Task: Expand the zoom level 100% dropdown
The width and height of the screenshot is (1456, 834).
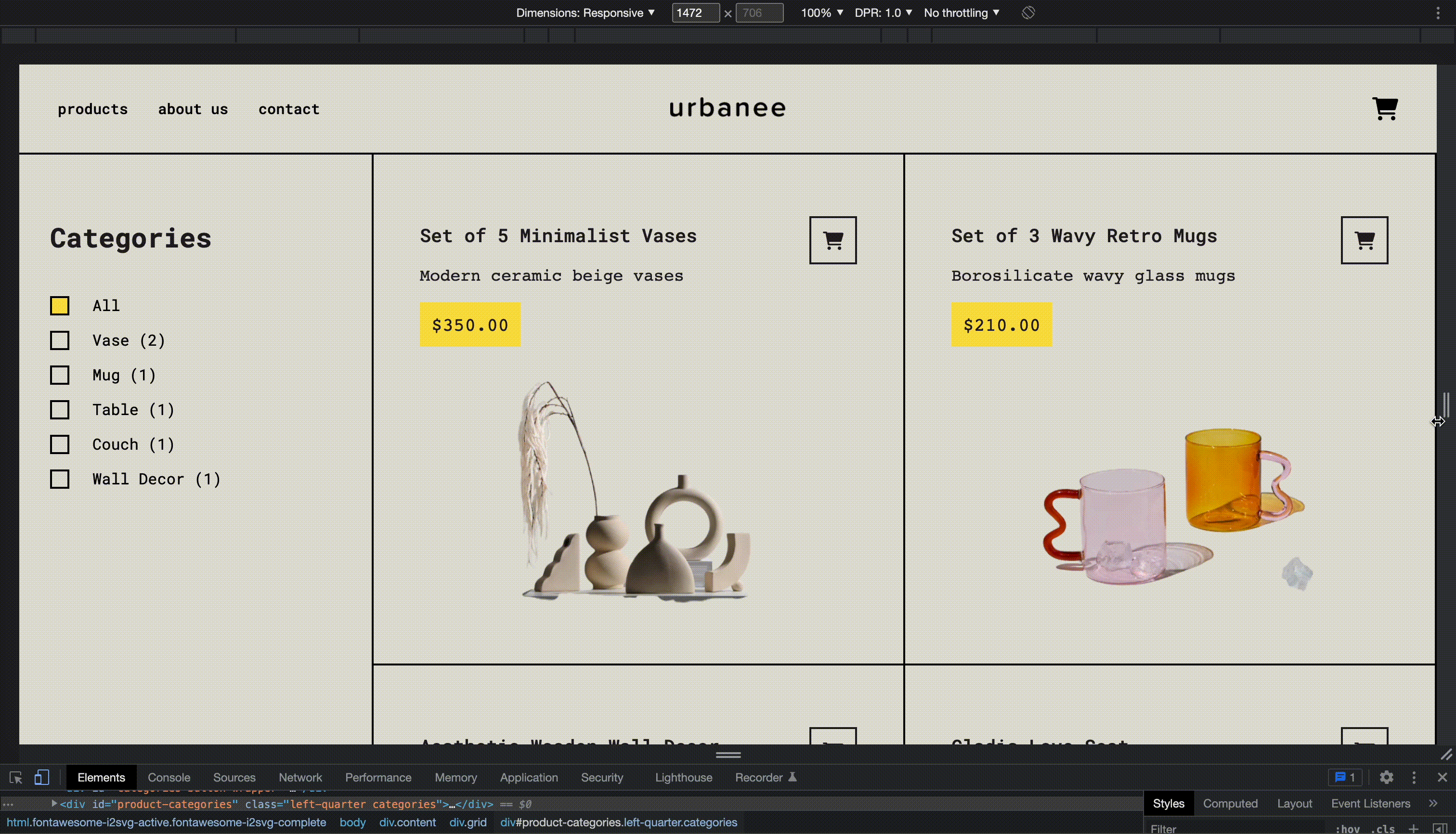Action: [x=819, y=12]
